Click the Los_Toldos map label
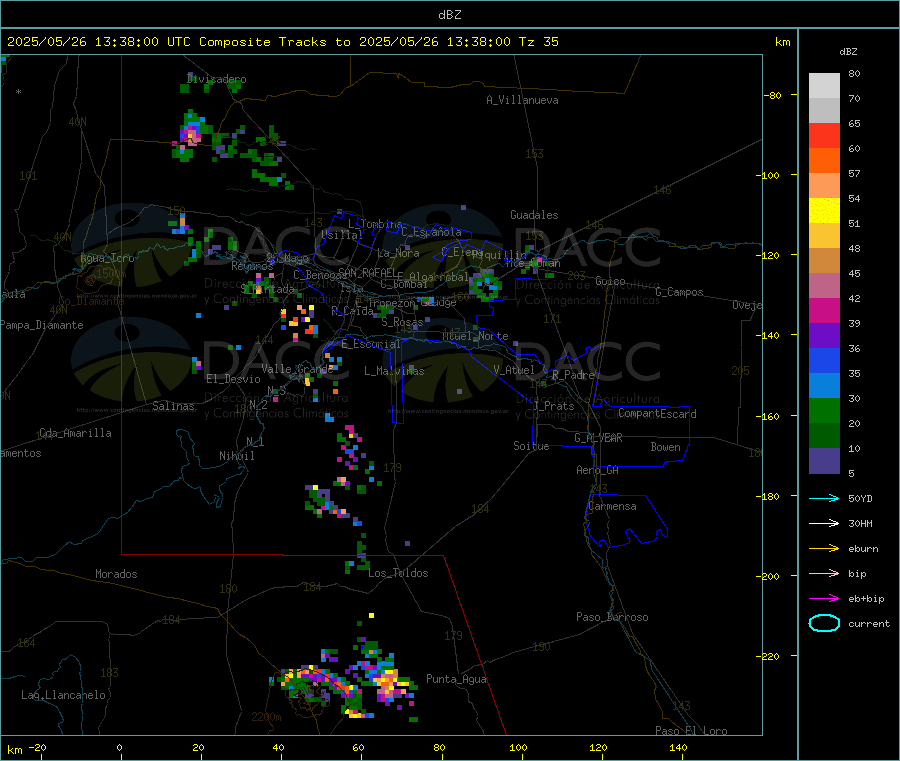The width and height of the screenshot is (900, 761). click(x=398, y=573)
